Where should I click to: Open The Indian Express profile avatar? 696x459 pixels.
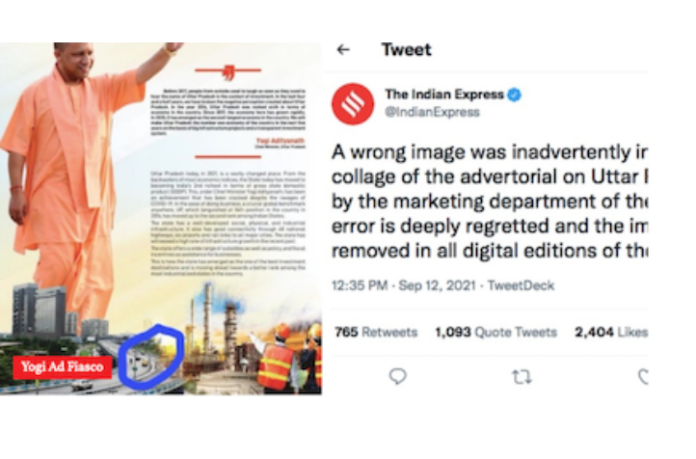(x=353, y=104)
